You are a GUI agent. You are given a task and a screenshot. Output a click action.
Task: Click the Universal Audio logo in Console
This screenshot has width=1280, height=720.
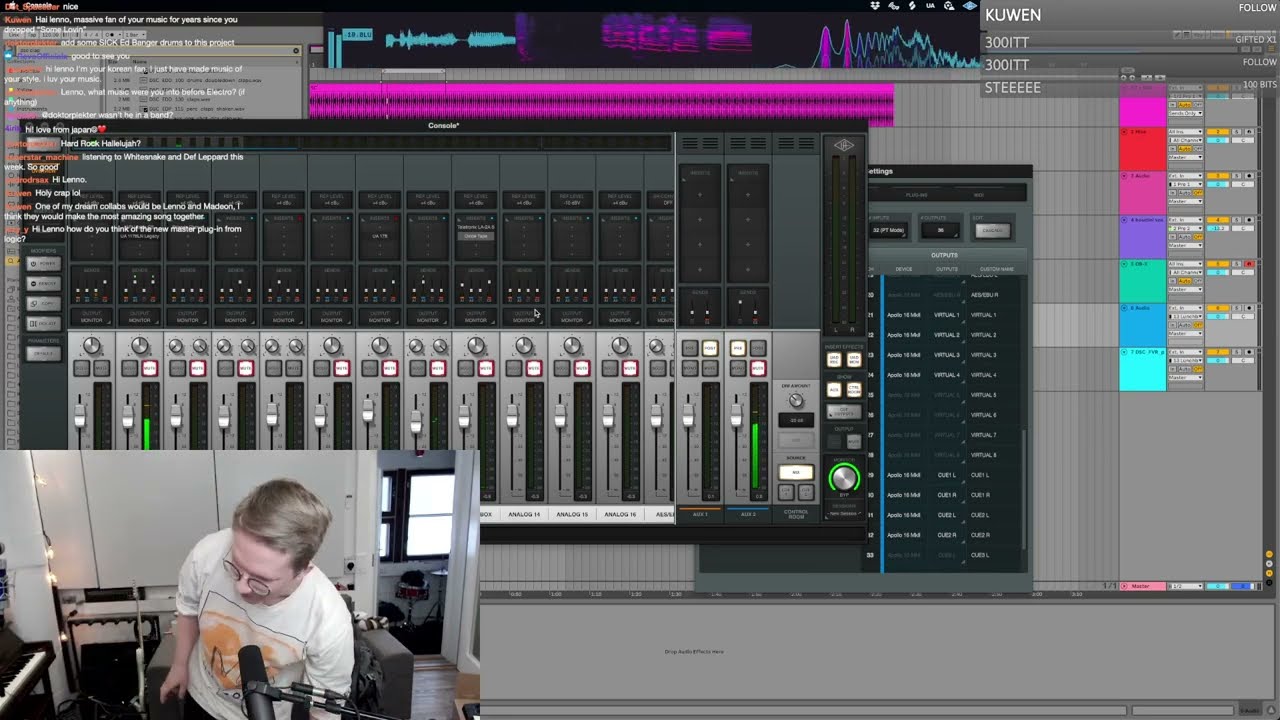[x=844, y=145]
